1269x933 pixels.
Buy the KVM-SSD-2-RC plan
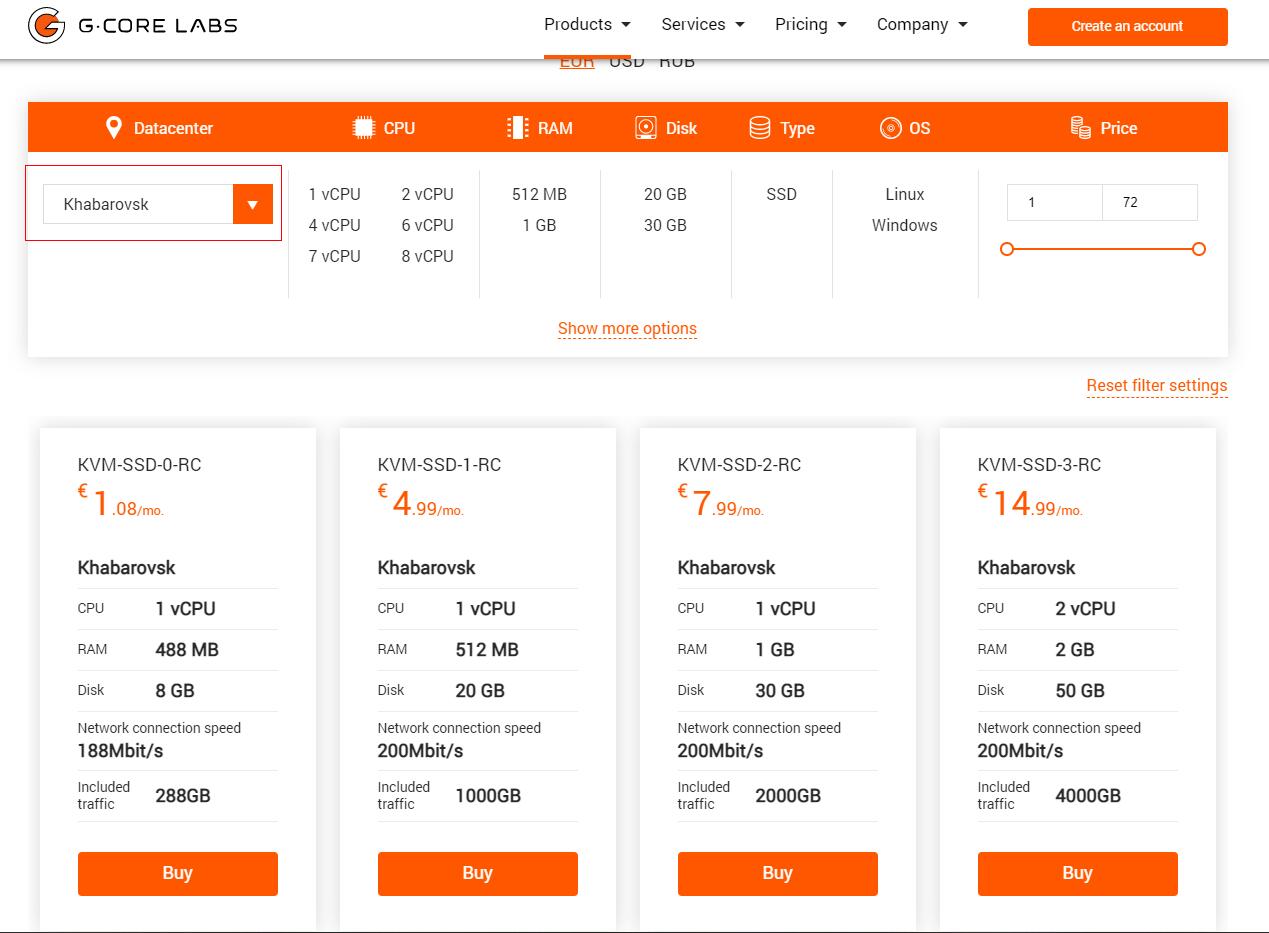point(778,873)
